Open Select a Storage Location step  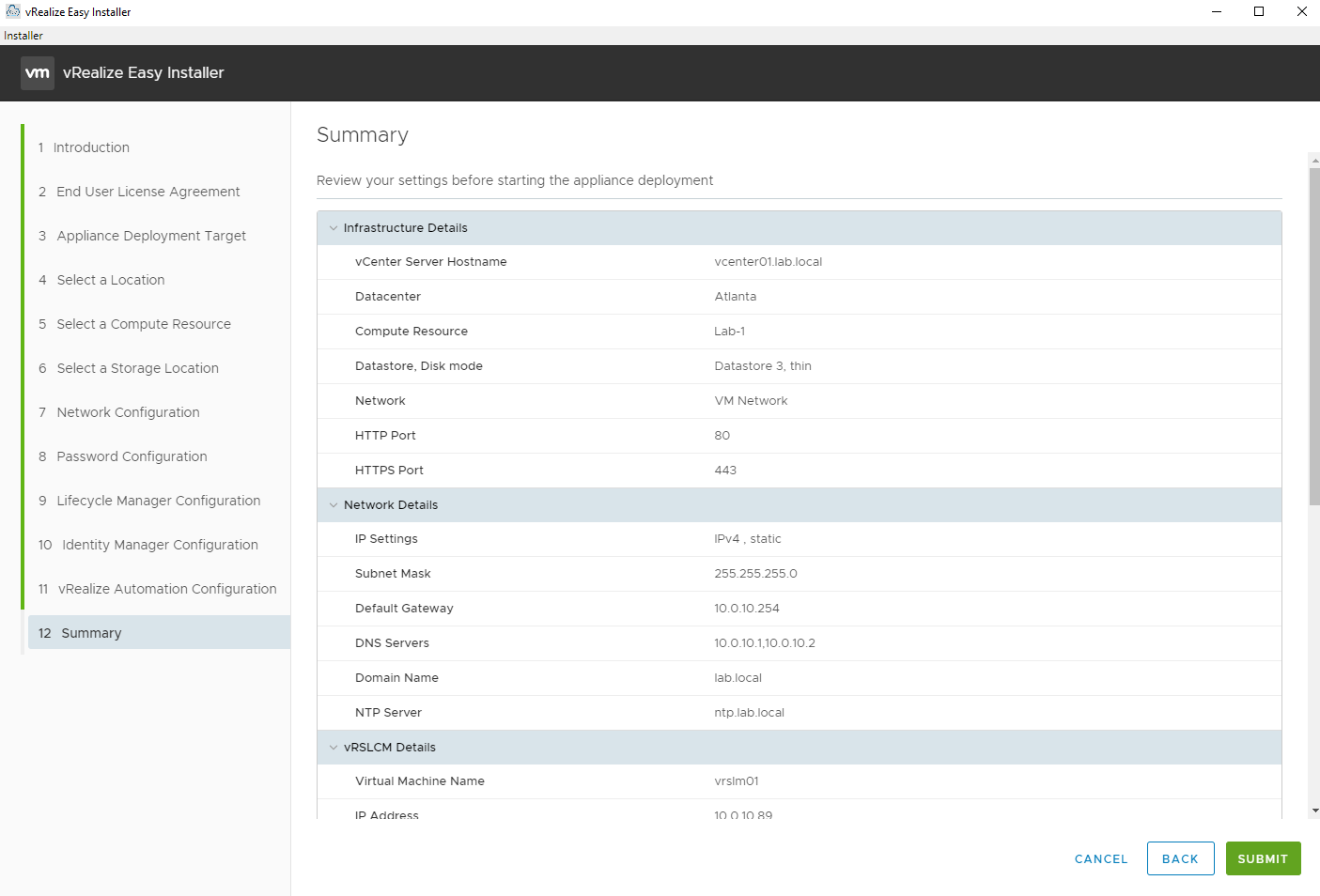tap(129, 368)
